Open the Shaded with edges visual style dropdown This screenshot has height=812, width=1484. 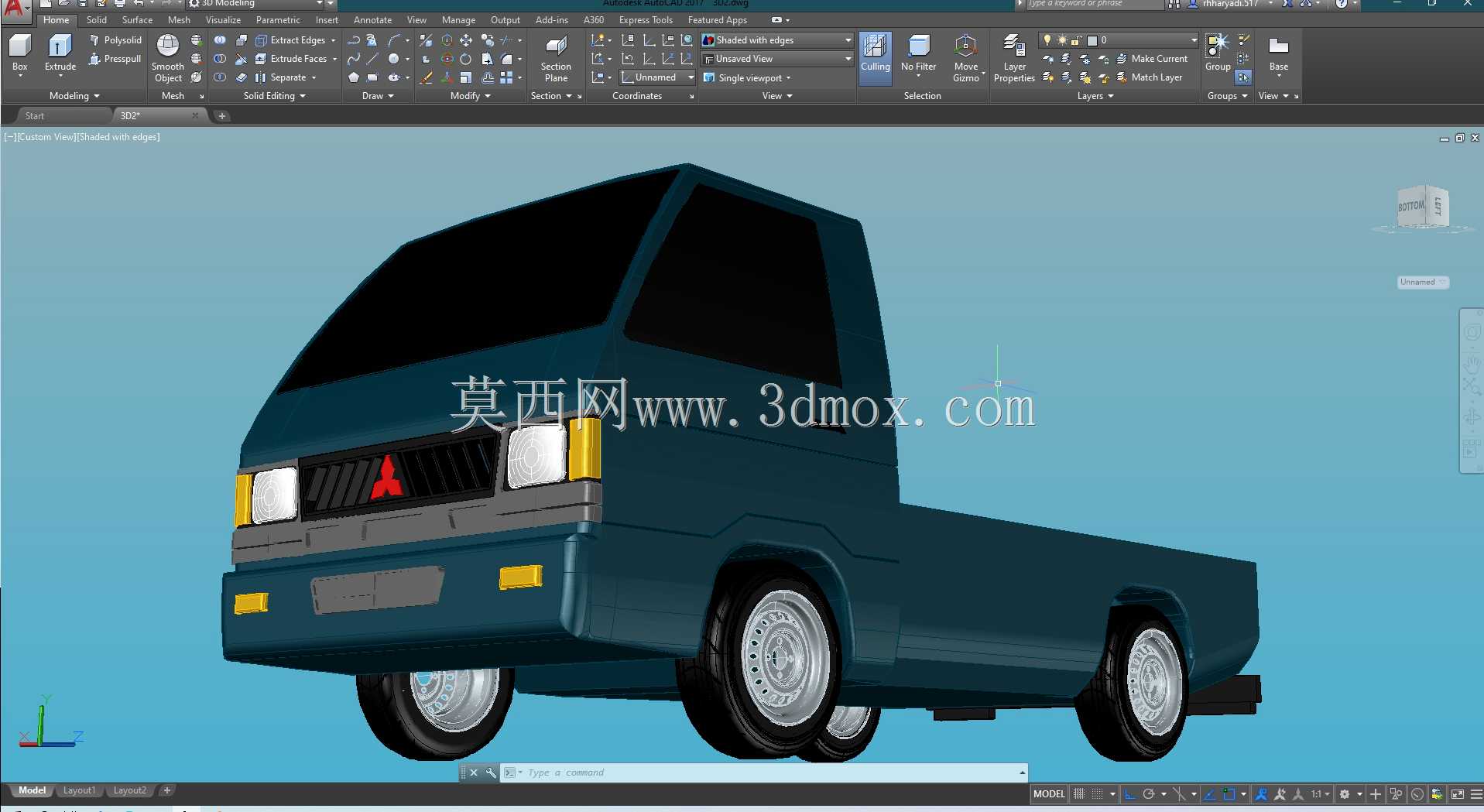coord(776,40)
